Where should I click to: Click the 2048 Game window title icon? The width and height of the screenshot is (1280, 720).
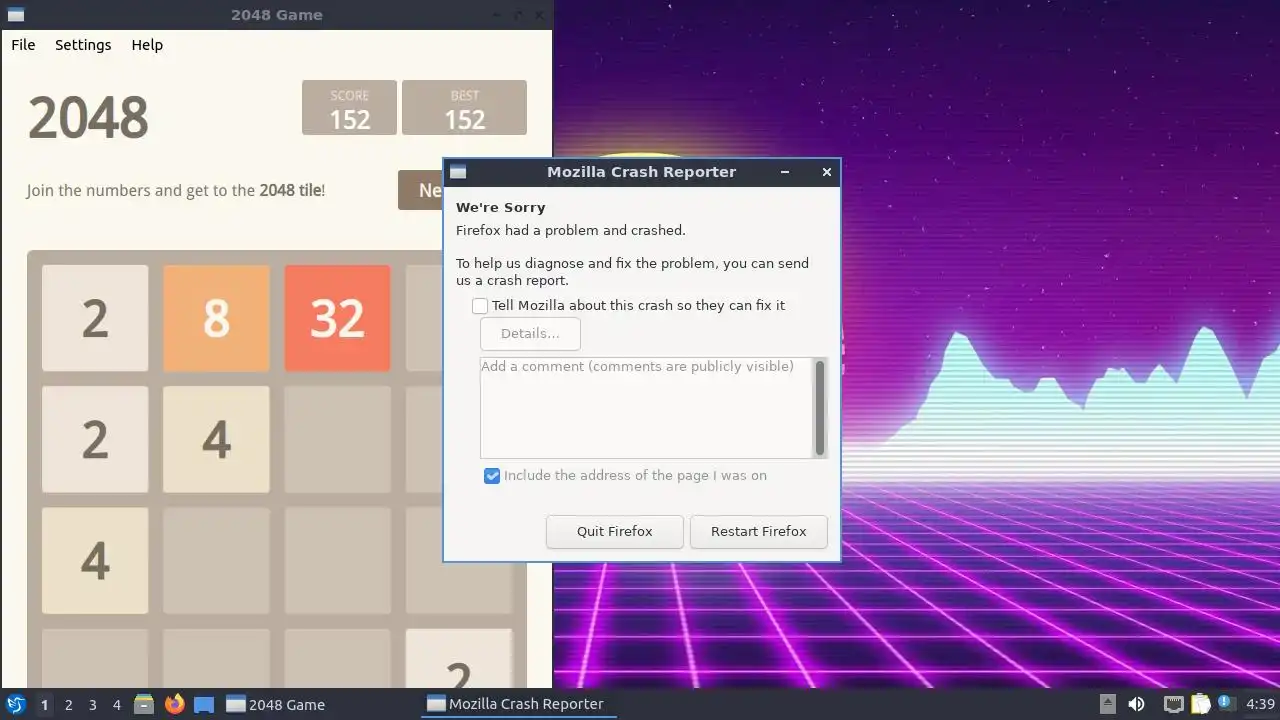pos(15,15)
